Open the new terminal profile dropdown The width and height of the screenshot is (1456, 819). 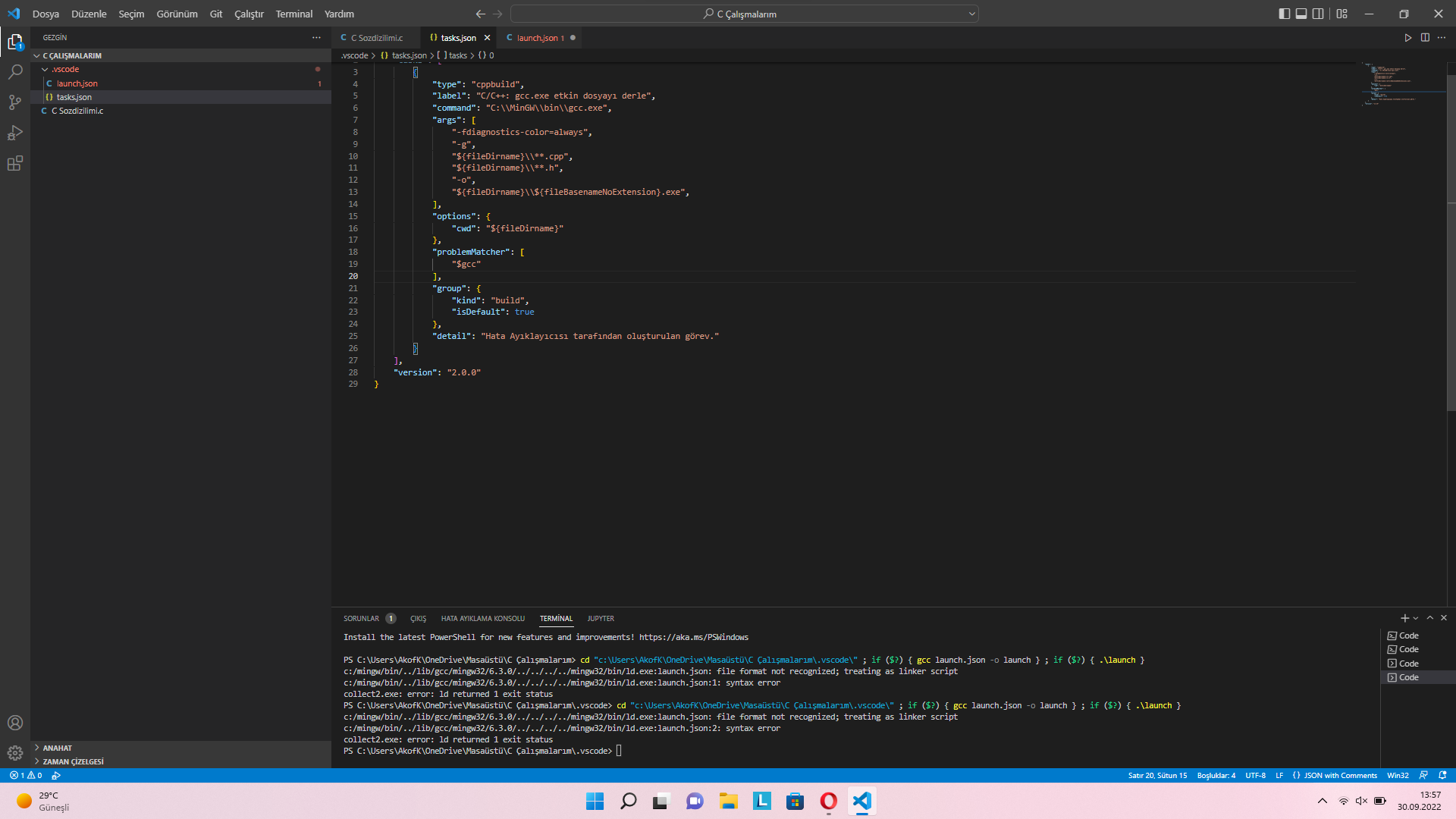[1416, 618]
